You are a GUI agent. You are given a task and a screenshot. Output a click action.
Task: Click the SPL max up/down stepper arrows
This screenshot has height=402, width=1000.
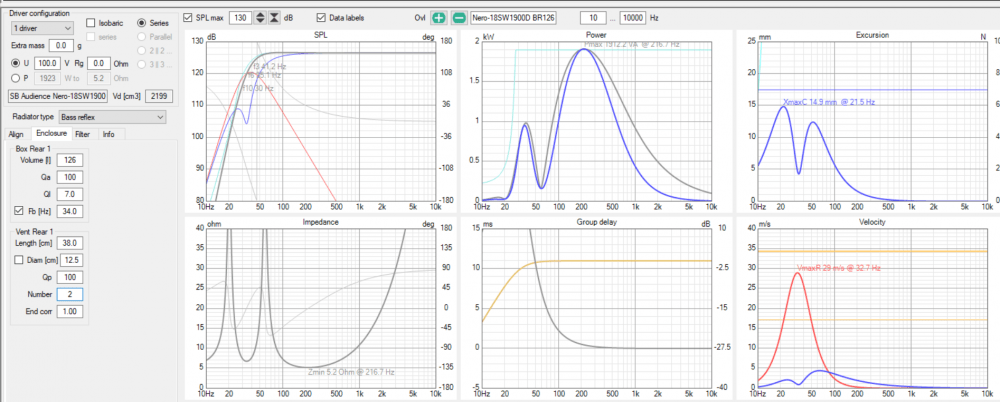(x=260, y=18)
